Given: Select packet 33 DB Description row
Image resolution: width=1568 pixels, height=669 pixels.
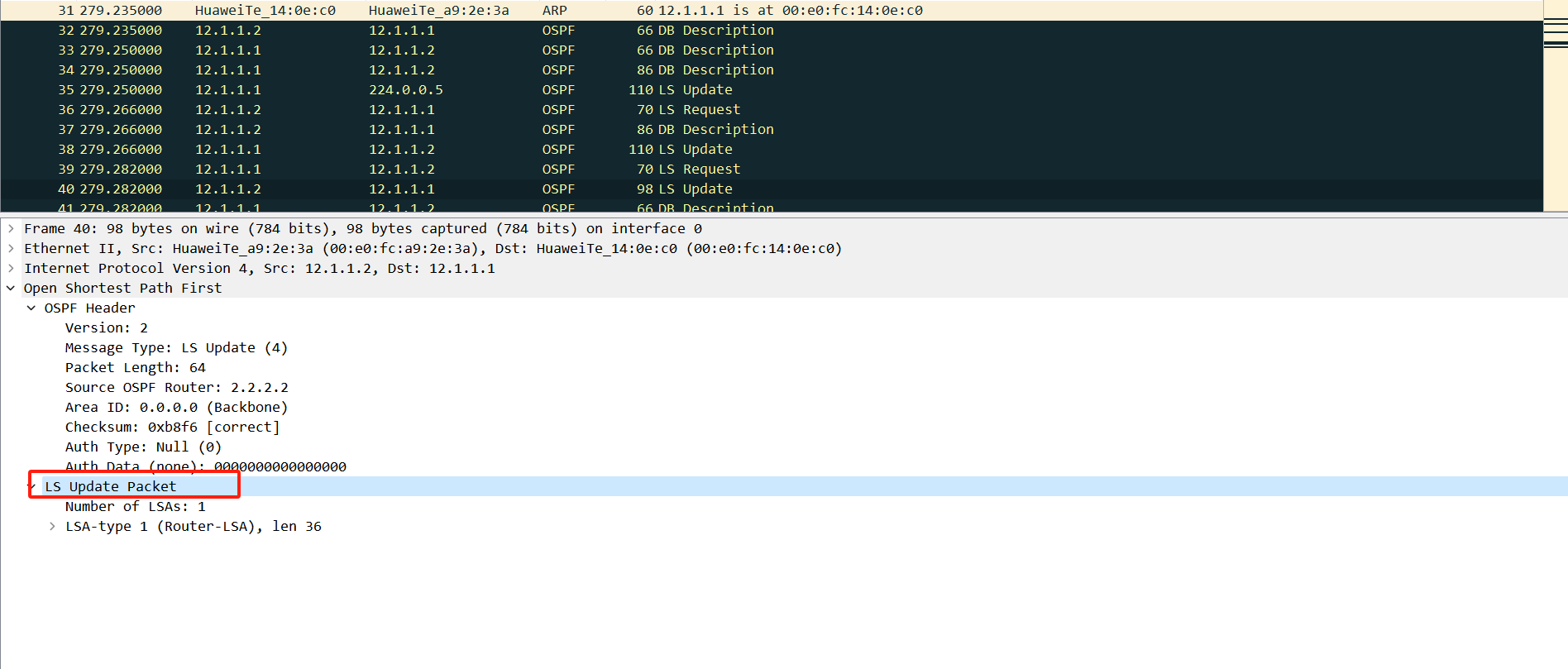Looking at the screenshot, I should [772, 50].
